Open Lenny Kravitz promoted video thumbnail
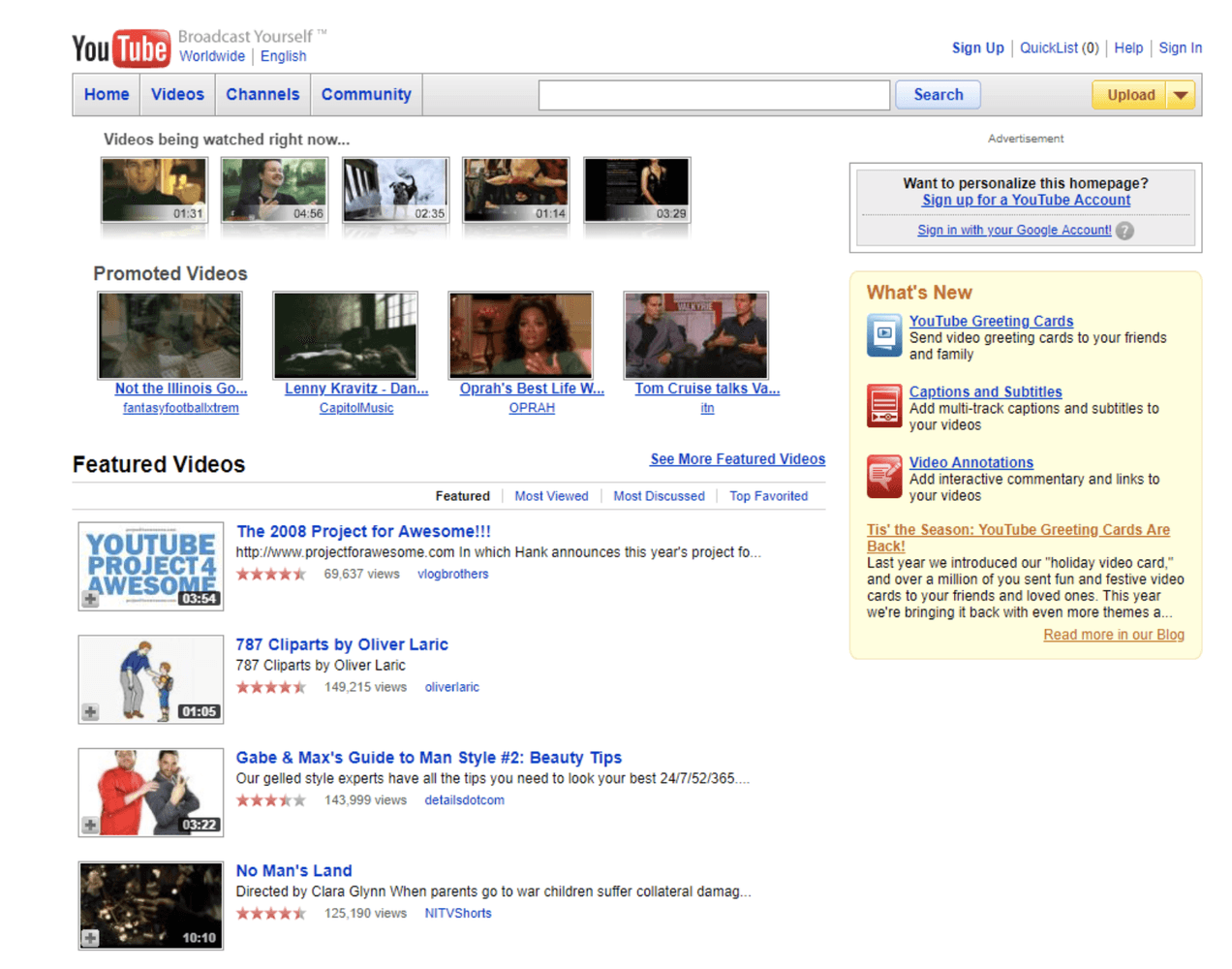1232x969 pixels. (346, 335)
